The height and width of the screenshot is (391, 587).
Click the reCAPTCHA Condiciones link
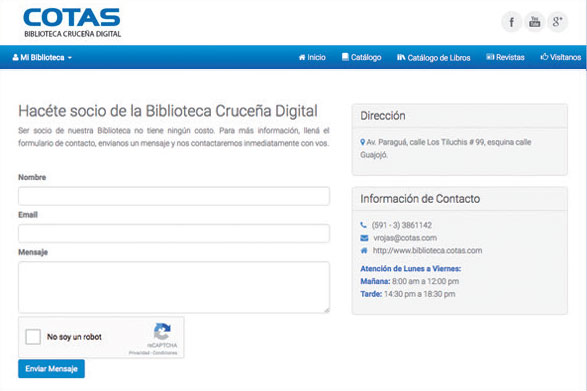tap(165, 353)
